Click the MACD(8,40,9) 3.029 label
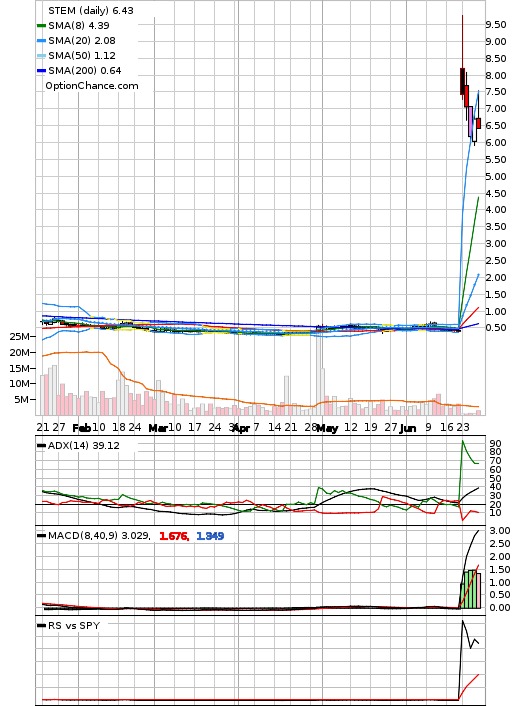 point(99,536)
